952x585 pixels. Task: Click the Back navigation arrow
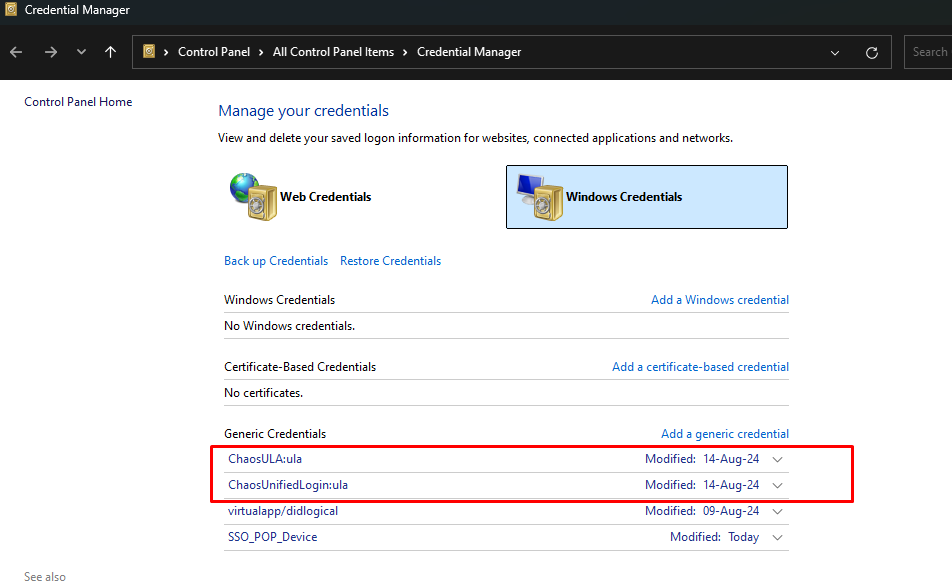(16, 52)
